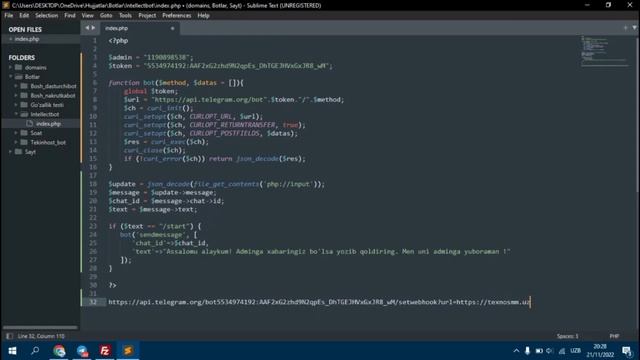Click the Soat folder icon
This screenshot has height=360, width=640.
24,133
